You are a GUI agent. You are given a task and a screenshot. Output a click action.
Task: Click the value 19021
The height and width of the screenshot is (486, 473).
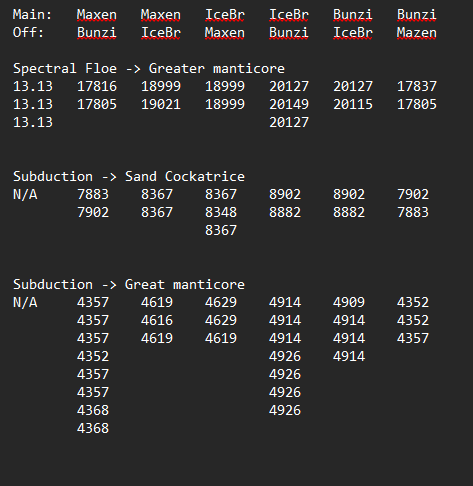click(161, 105)
